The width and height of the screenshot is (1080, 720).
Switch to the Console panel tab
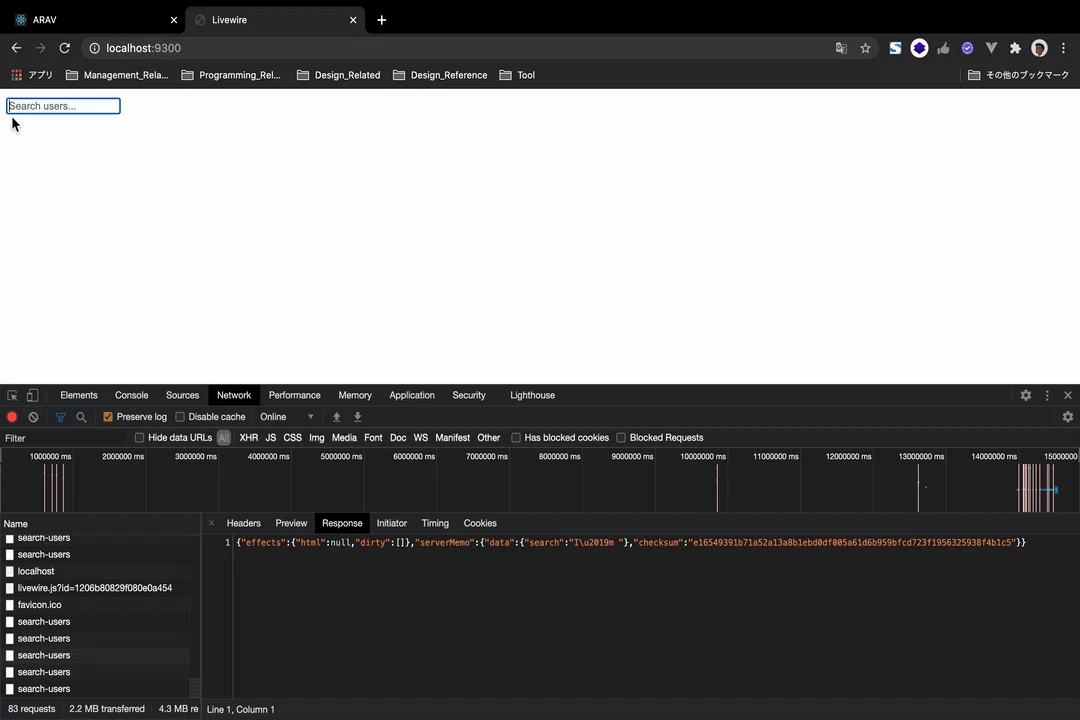pos(132,395)
